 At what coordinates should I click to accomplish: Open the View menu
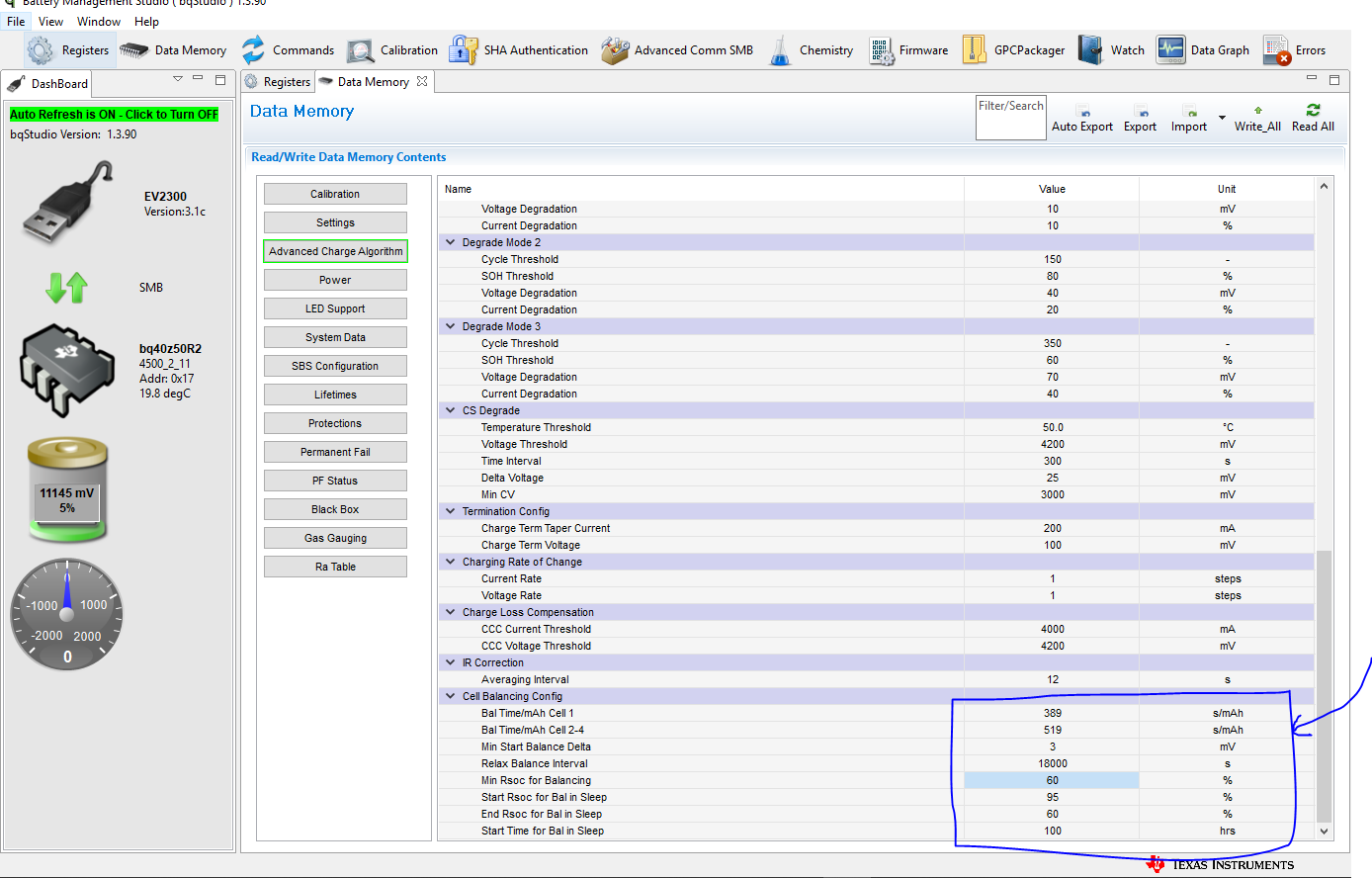click(50, 22)
